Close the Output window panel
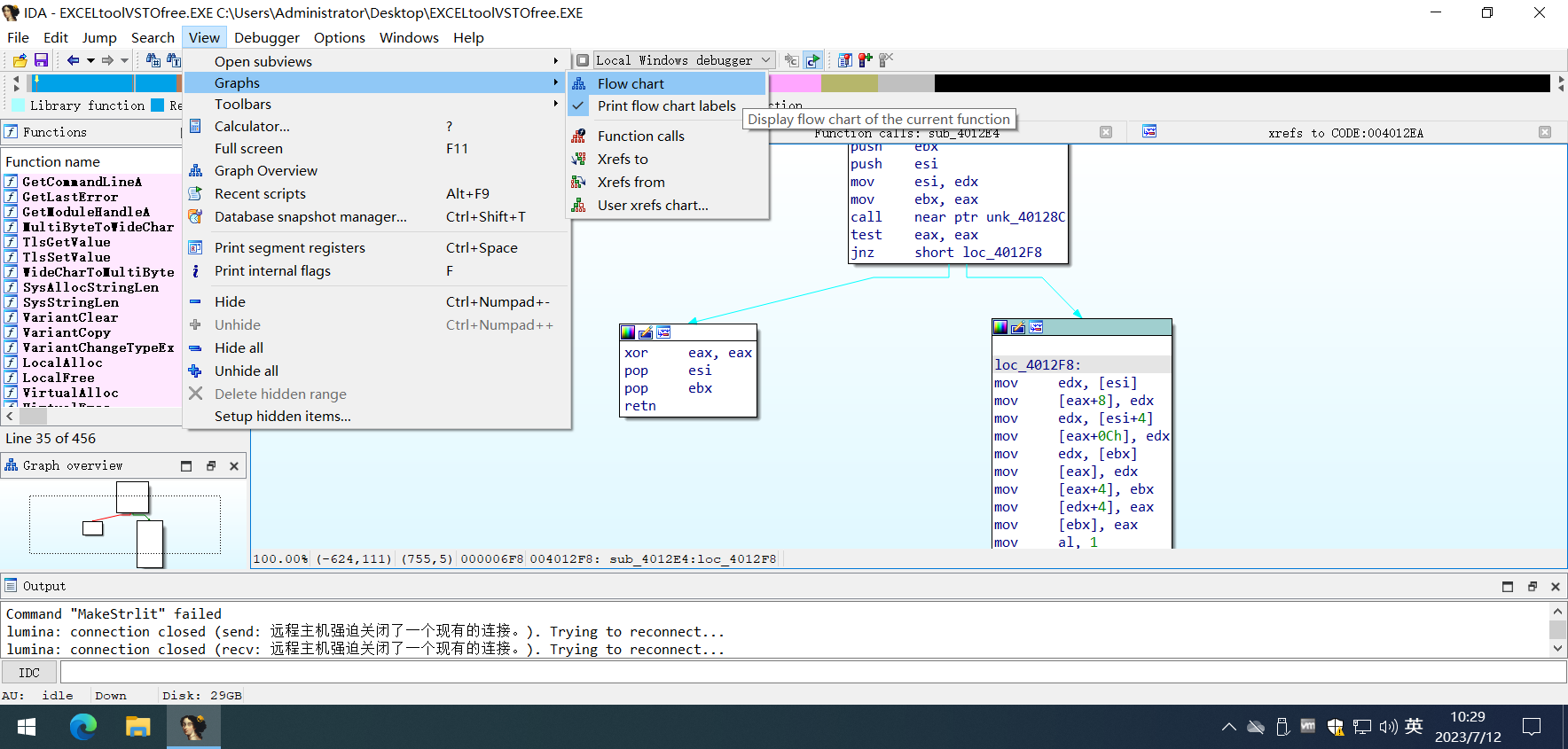The width and height of the screenshot is (1568, 749). (x=1555, y=587)
